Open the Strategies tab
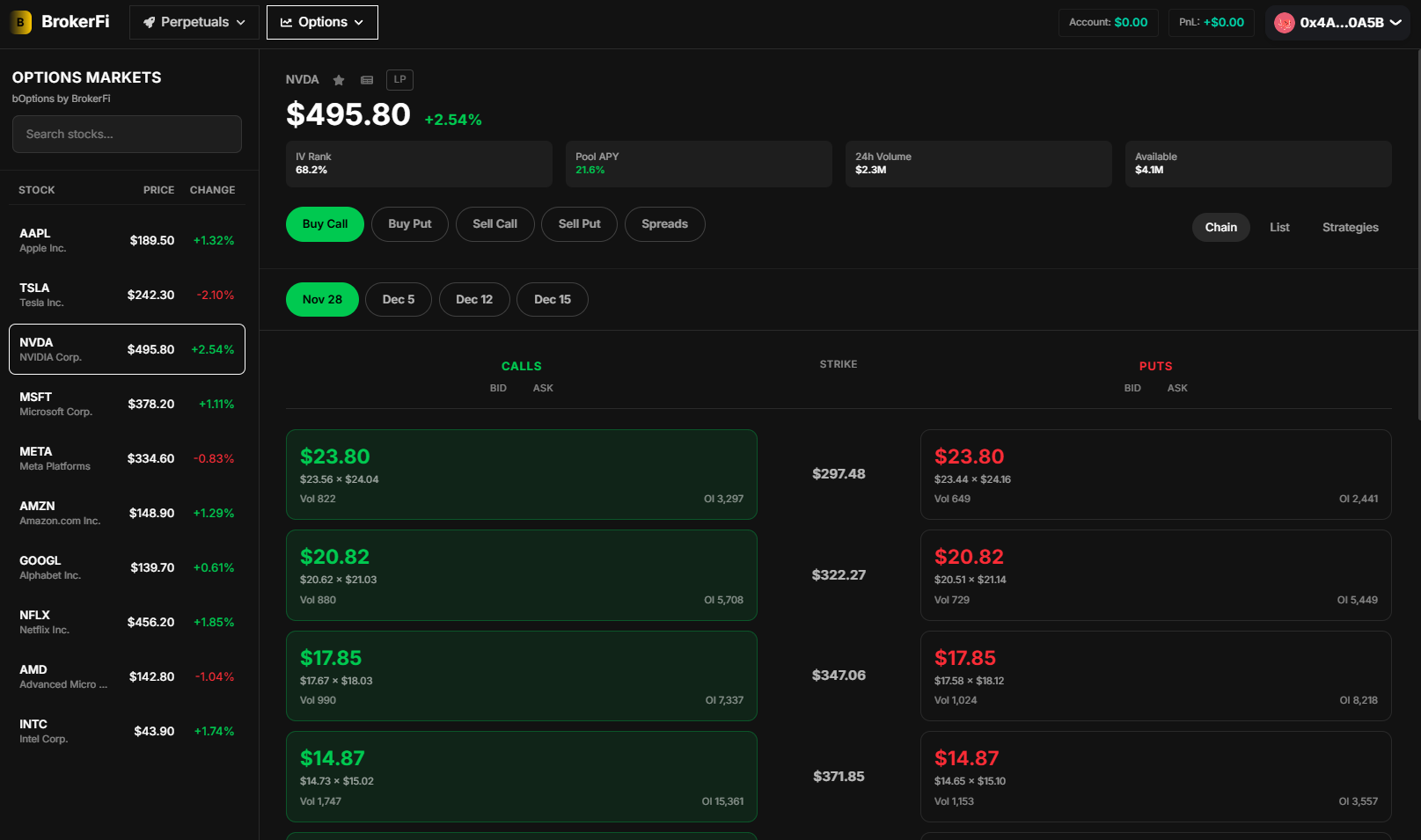 1350,227
